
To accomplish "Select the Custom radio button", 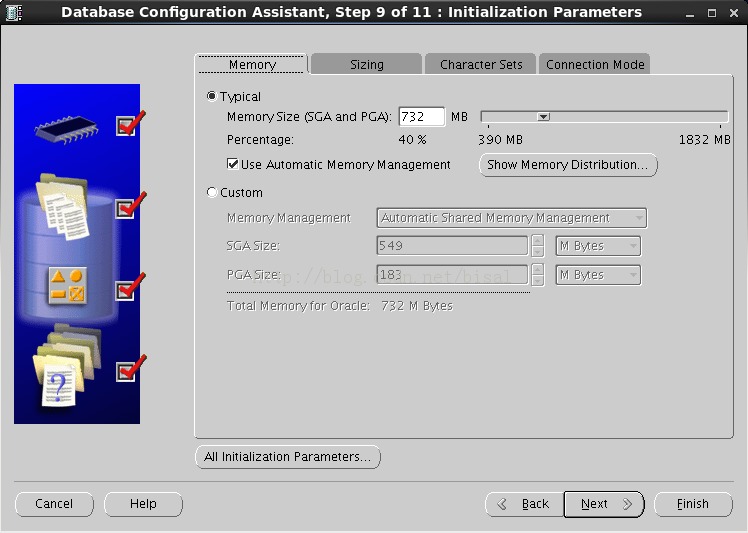I will point(212,192).
